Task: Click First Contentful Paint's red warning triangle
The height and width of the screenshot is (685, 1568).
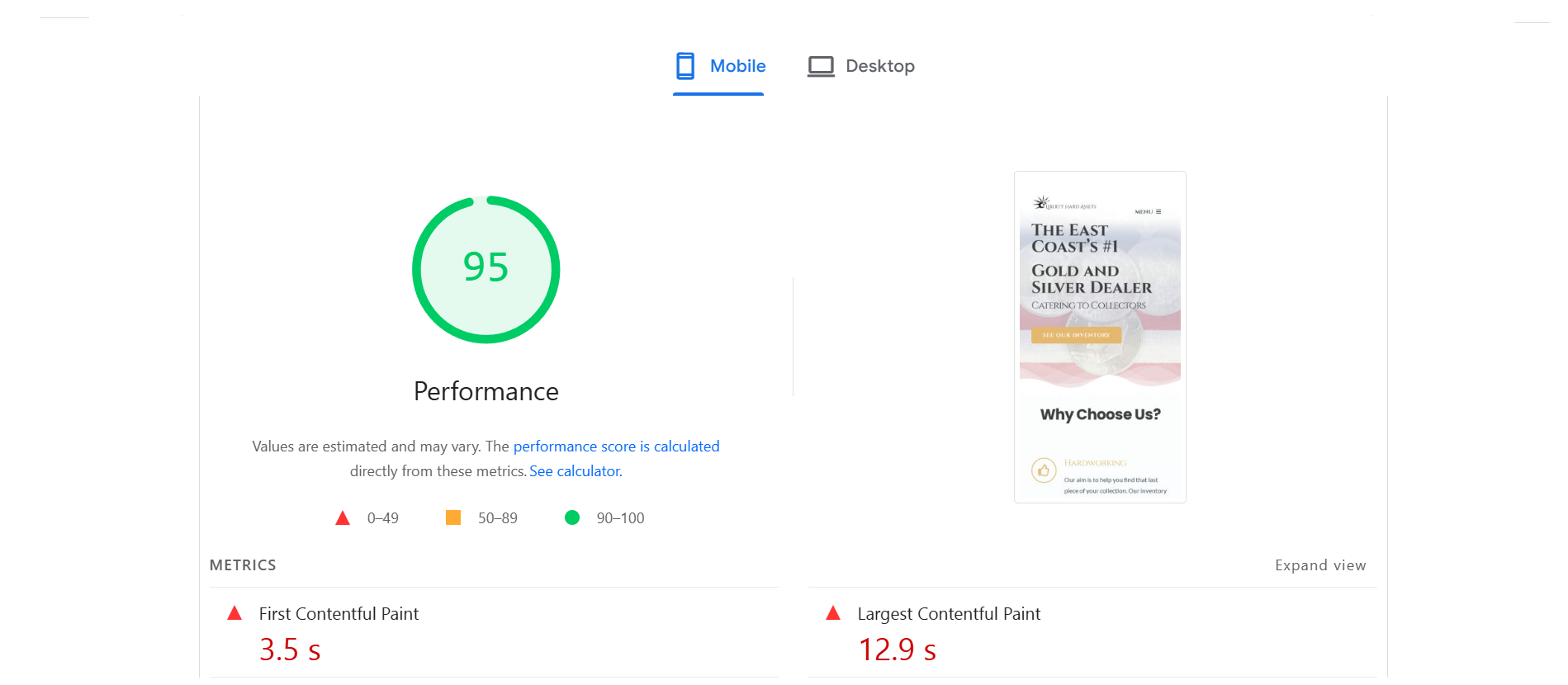Action: coord(234,613)
